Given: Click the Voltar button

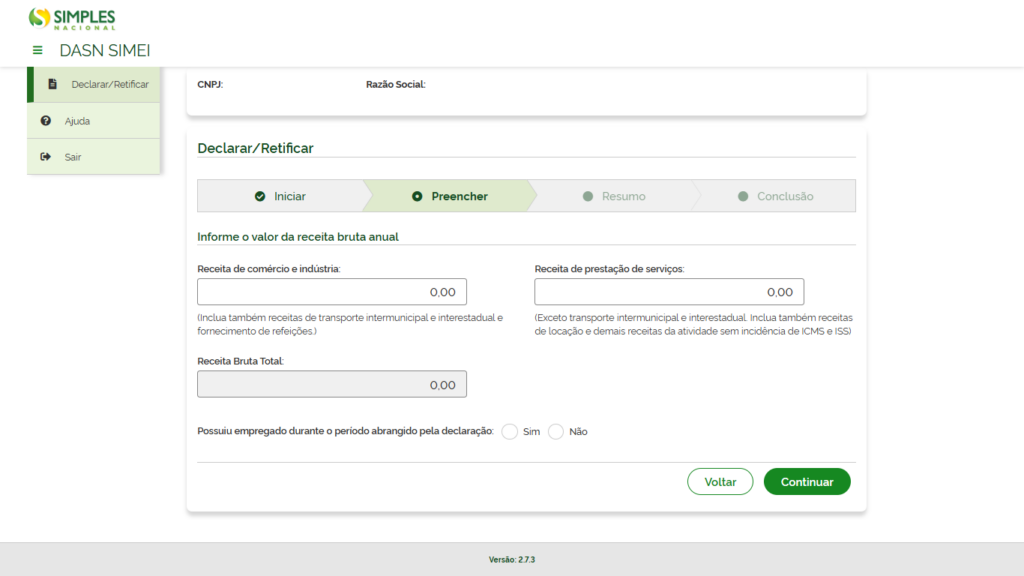Looking at the screenshot, I should click(720, 482).
